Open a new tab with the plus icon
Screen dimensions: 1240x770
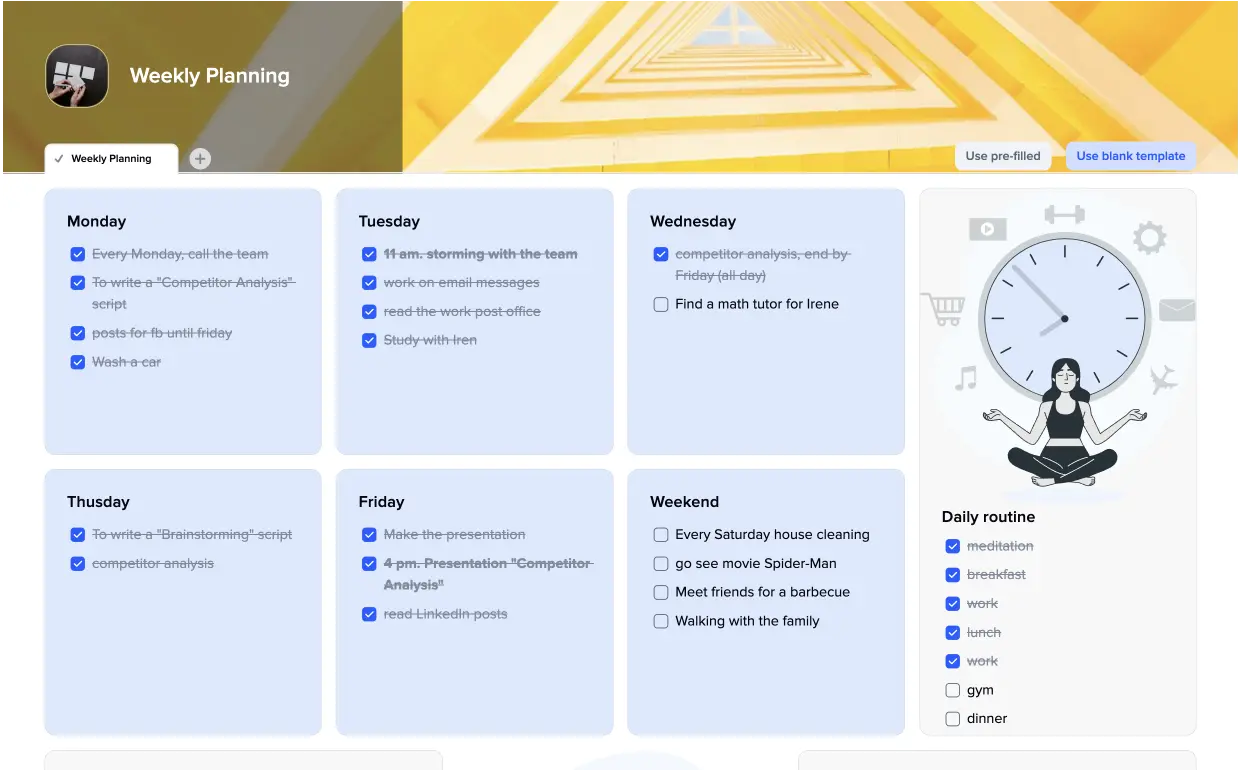point(199,158)
